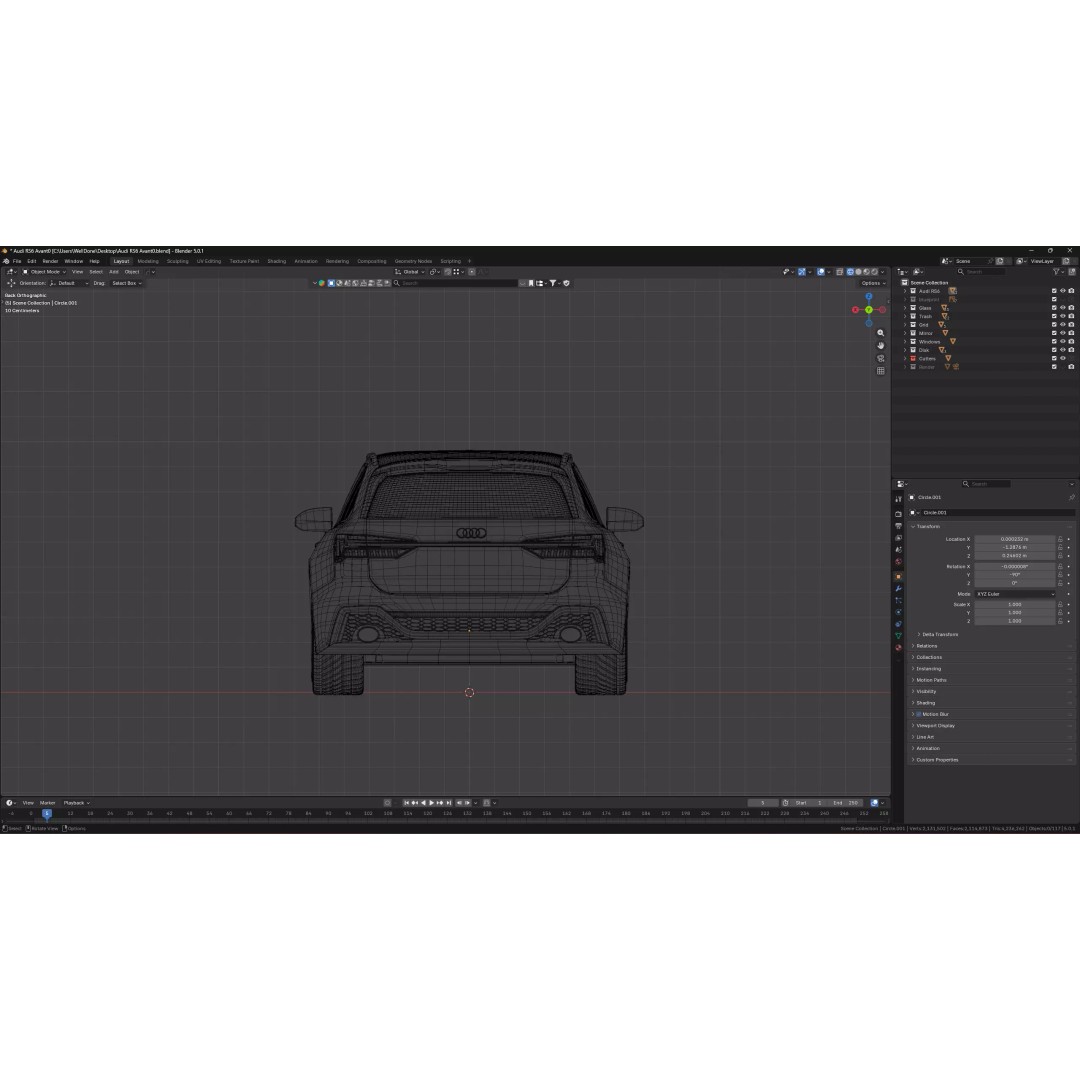The height and width of the screenshot is (1080, 1080).
Task: Open the green Object Data properties tab
Action: point(898,636)
